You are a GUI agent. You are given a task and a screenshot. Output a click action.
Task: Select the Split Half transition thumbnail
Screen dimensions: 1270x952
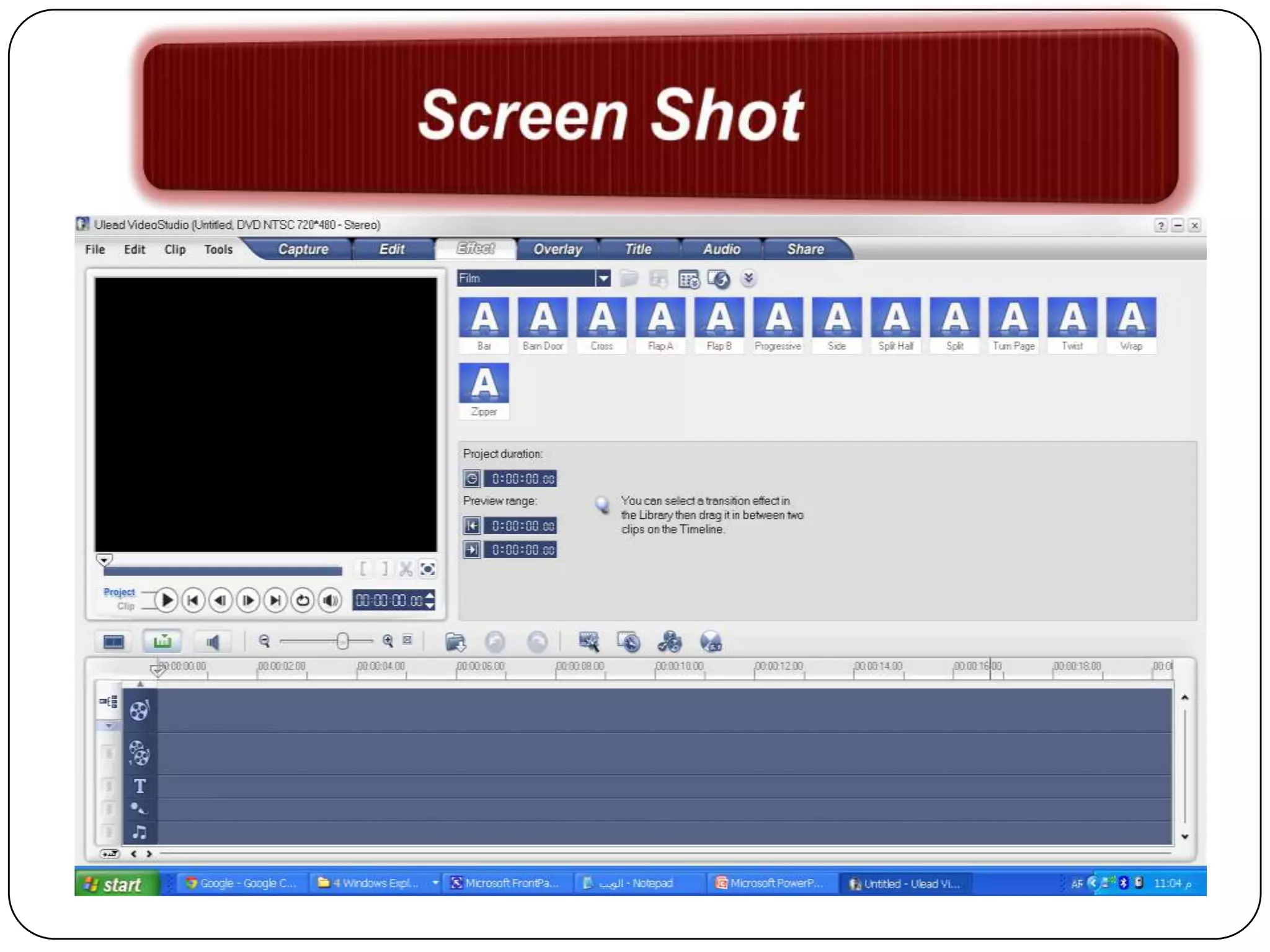[896, 325]
